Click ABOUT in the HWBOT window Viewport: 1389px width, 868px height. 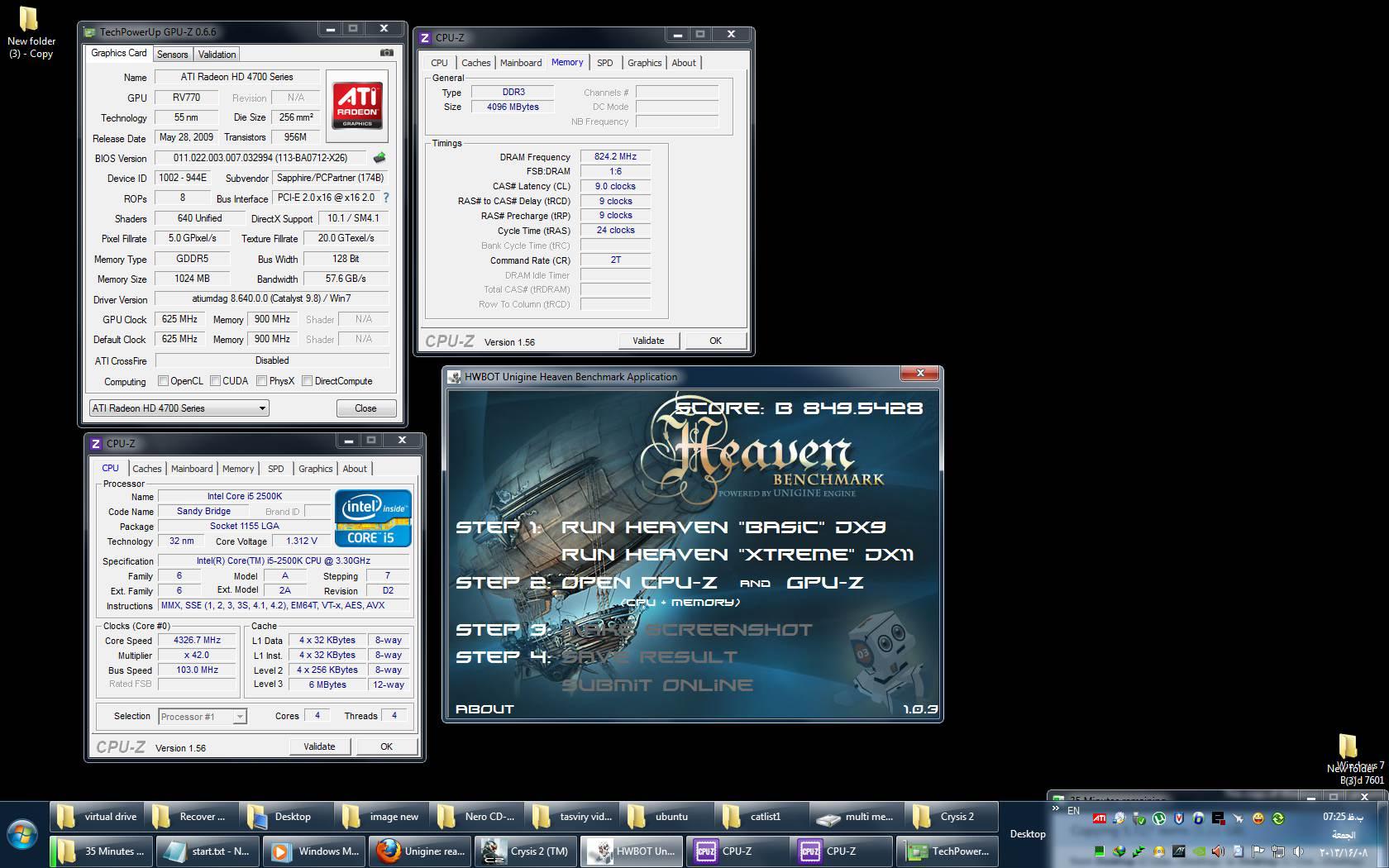coord(484,709)
